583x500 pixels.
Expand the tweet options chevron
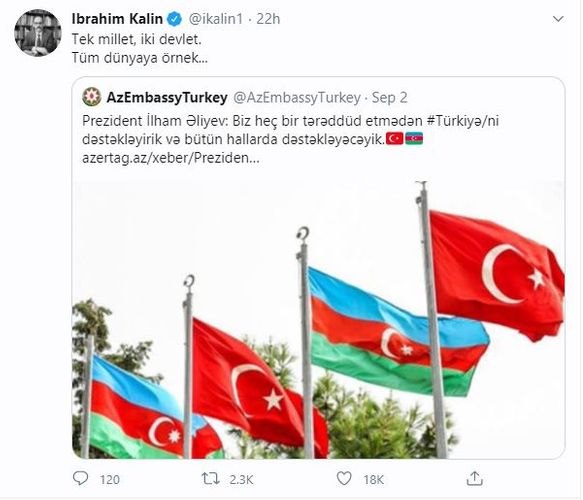click(x=558, y=19)
